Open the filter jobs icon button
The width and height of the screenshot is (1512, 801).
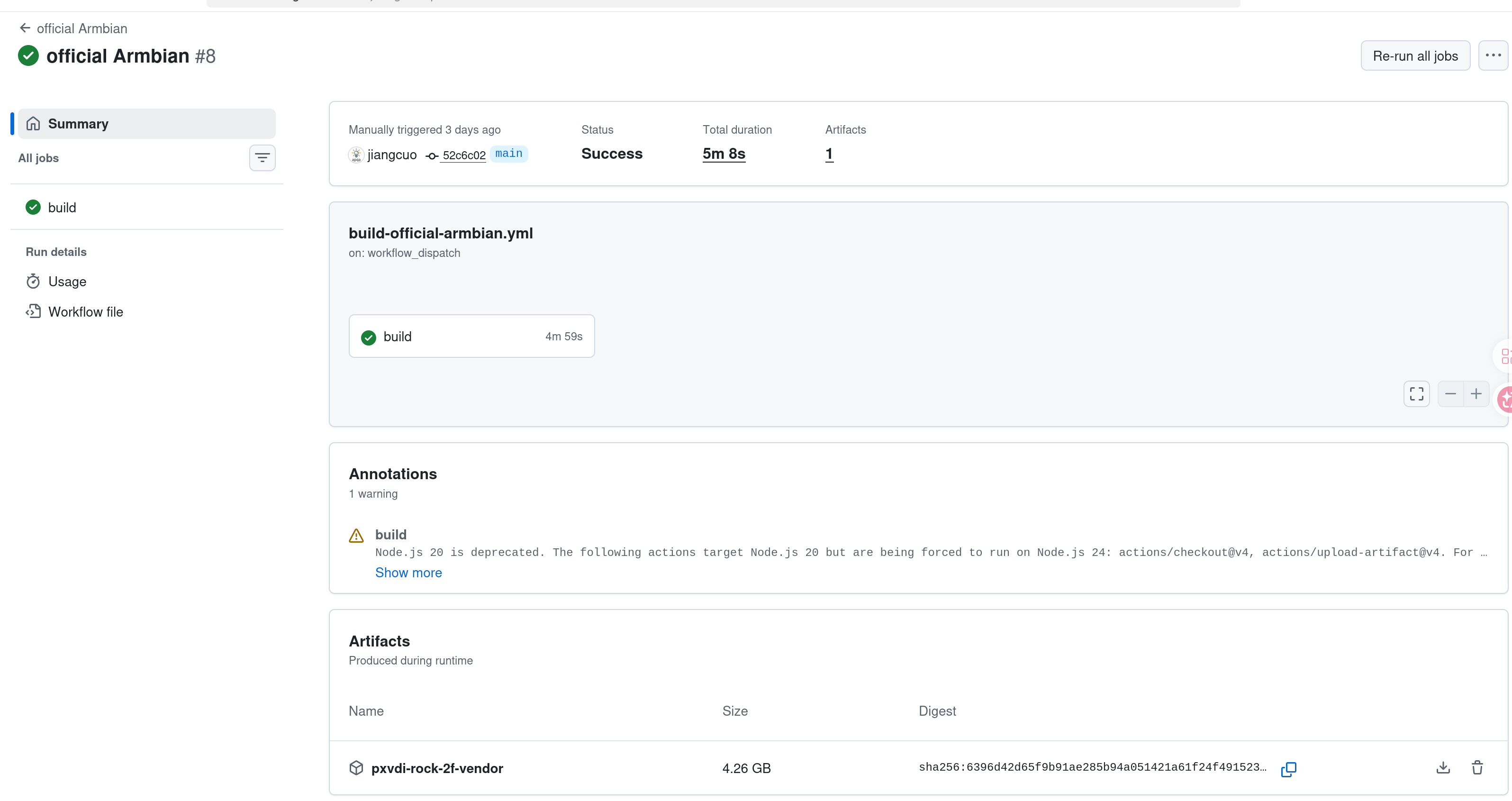(262, 158)
